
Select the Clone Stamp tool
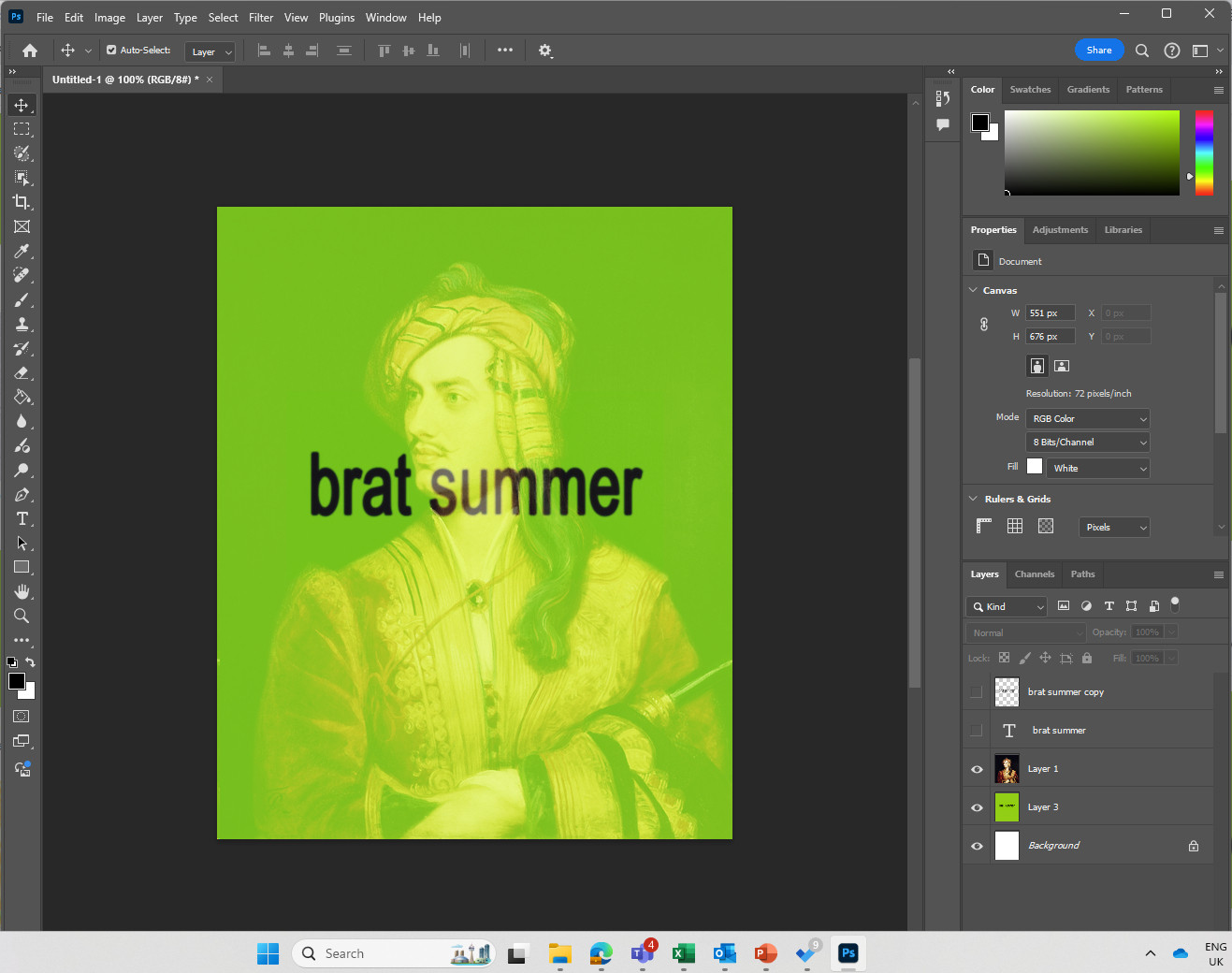(x=22, y=324)
